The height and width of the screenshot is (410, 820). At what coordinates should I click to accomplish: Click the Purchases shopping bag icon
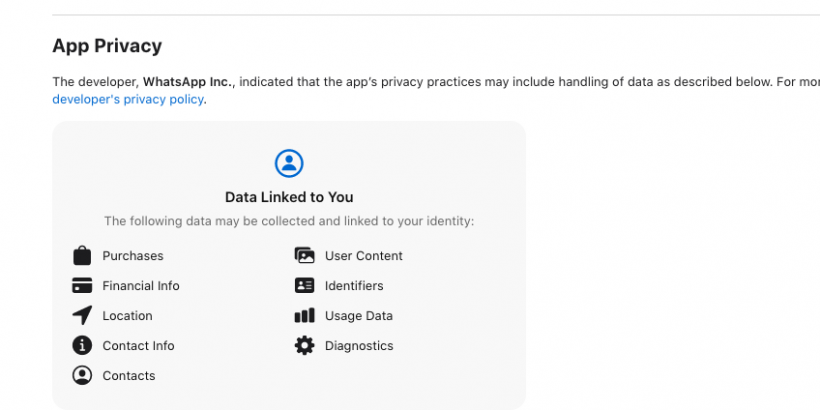[82, 256]
